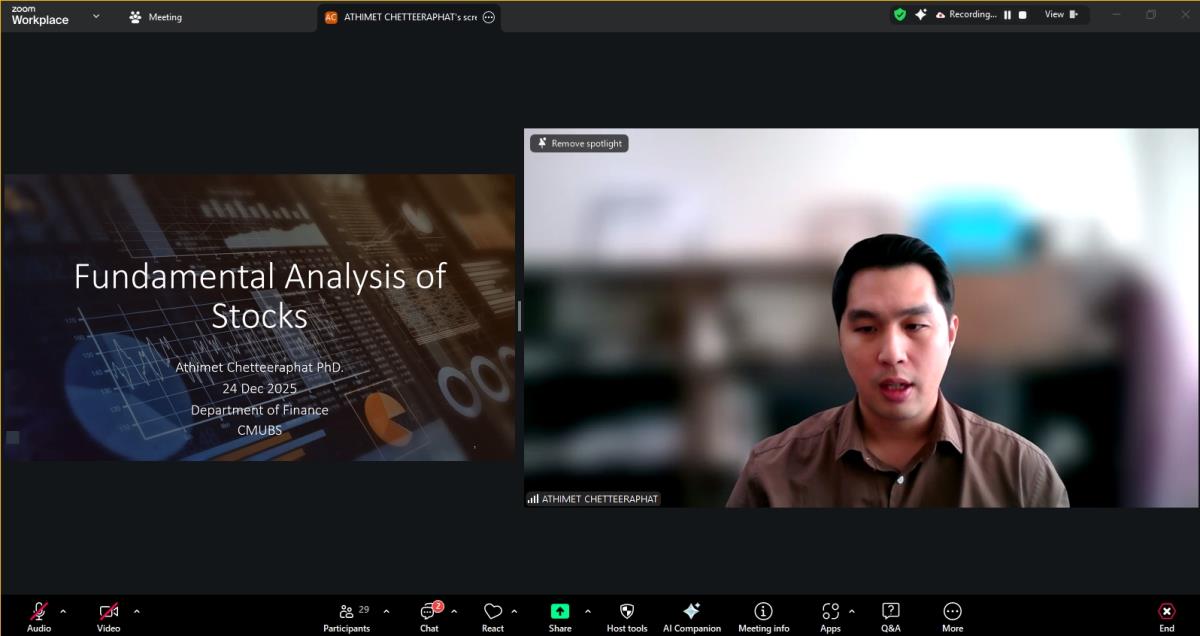
Task: Expand share options arrow next to Share
Action: coord(587,611)
